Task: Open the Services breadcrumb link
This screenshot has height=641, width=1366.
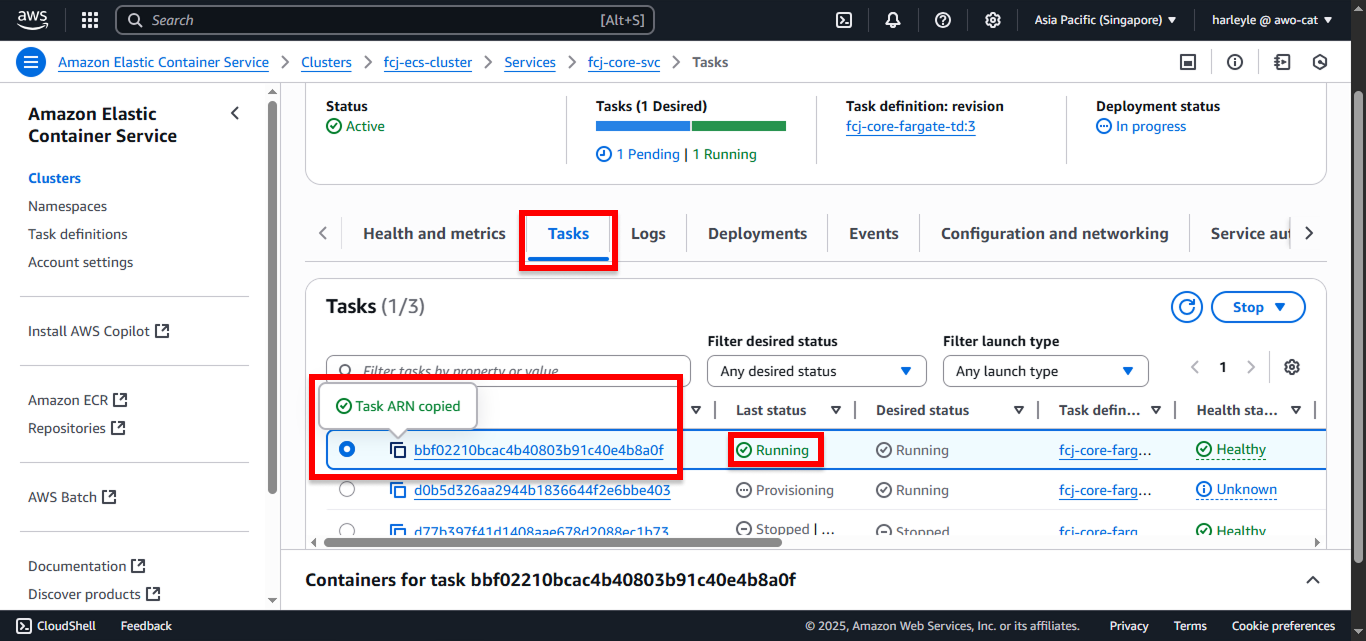Action: (x=530, y=62)
